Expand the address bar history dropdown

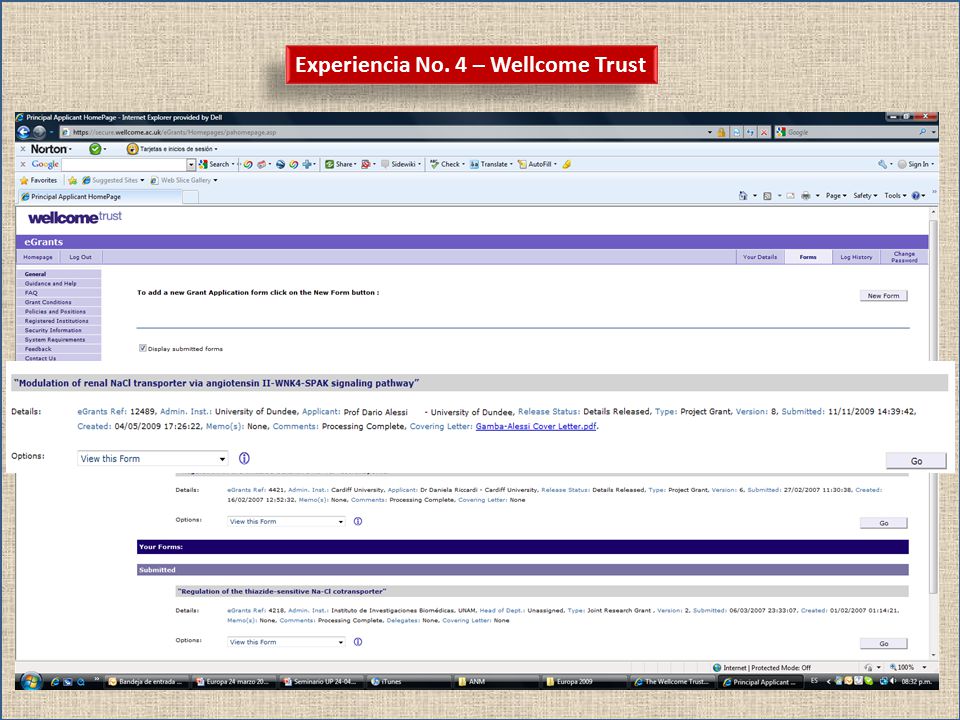(710, 132)
